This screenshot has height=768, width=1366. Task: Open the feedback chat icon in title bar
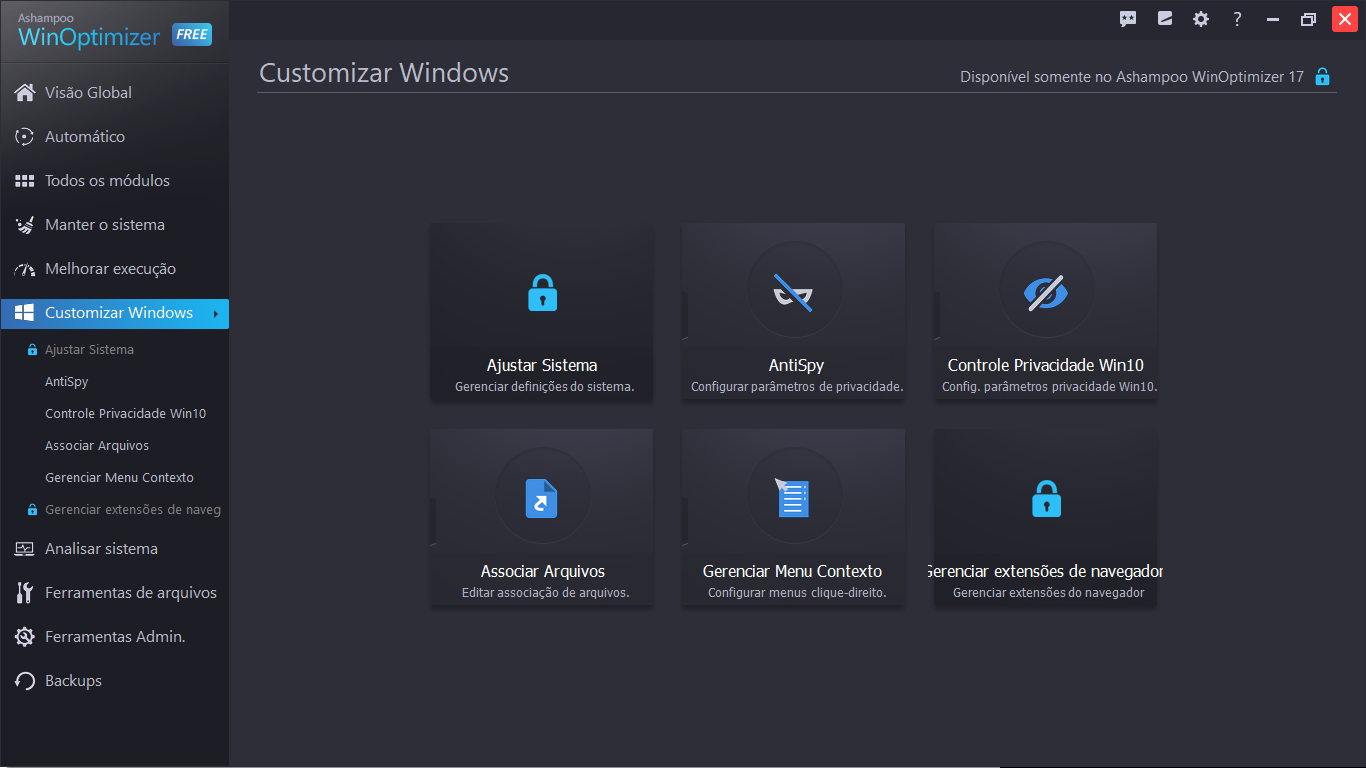tap(1128, 19)
